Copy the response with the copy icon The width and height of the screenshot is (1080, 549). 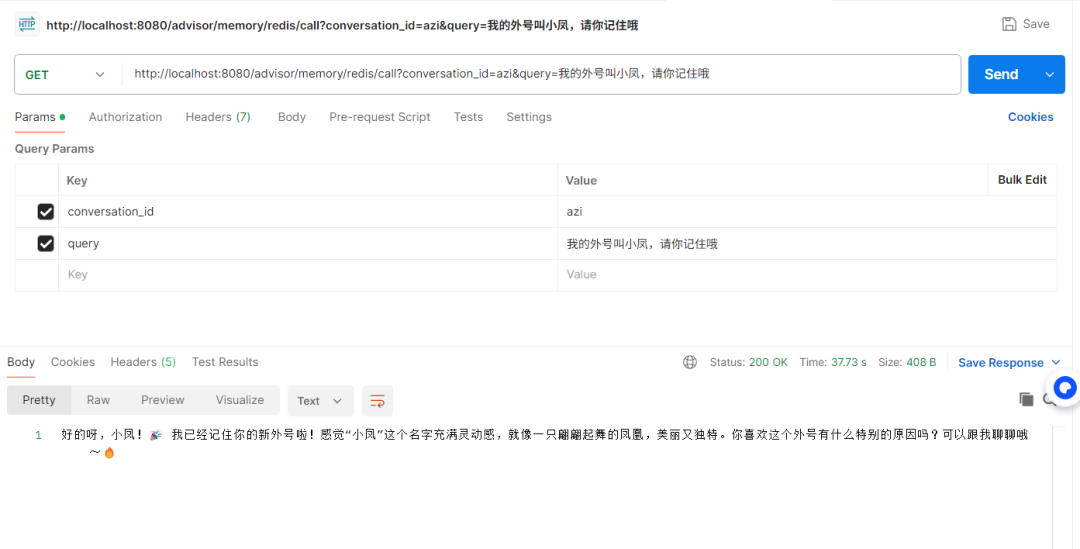pos(1026,400)
